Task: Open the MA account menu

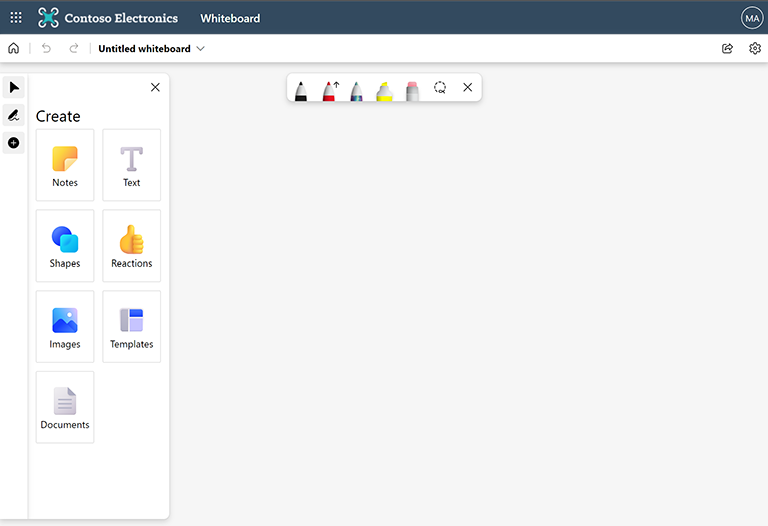Action: point(751,18)
